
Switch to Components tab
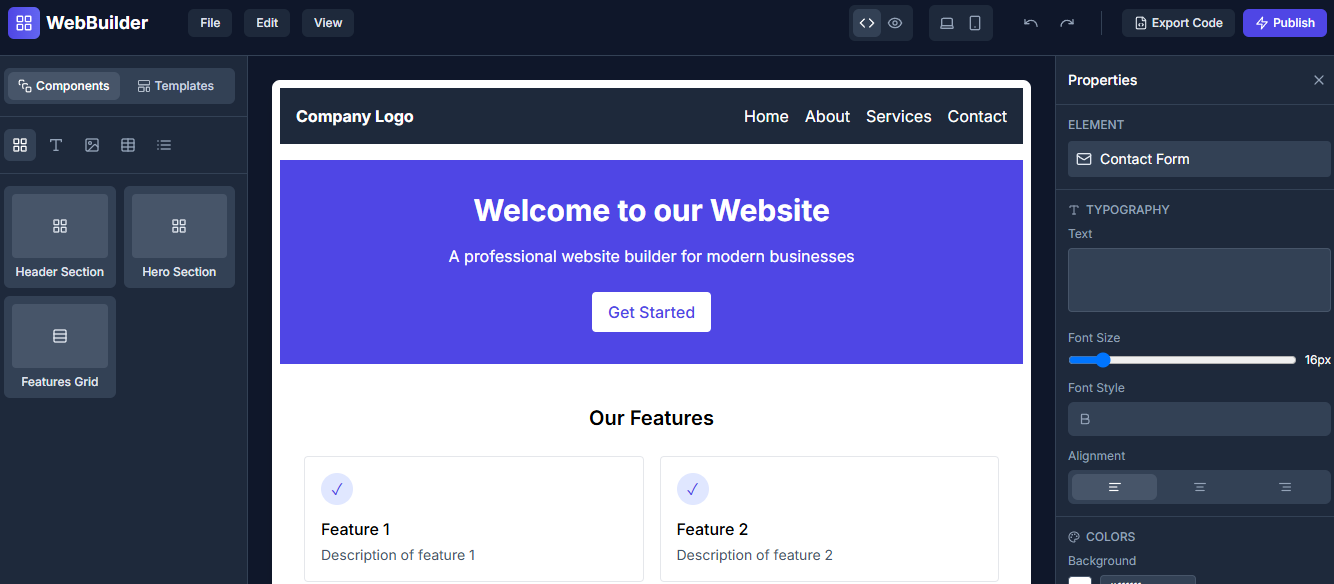click(x=64, y=86)
